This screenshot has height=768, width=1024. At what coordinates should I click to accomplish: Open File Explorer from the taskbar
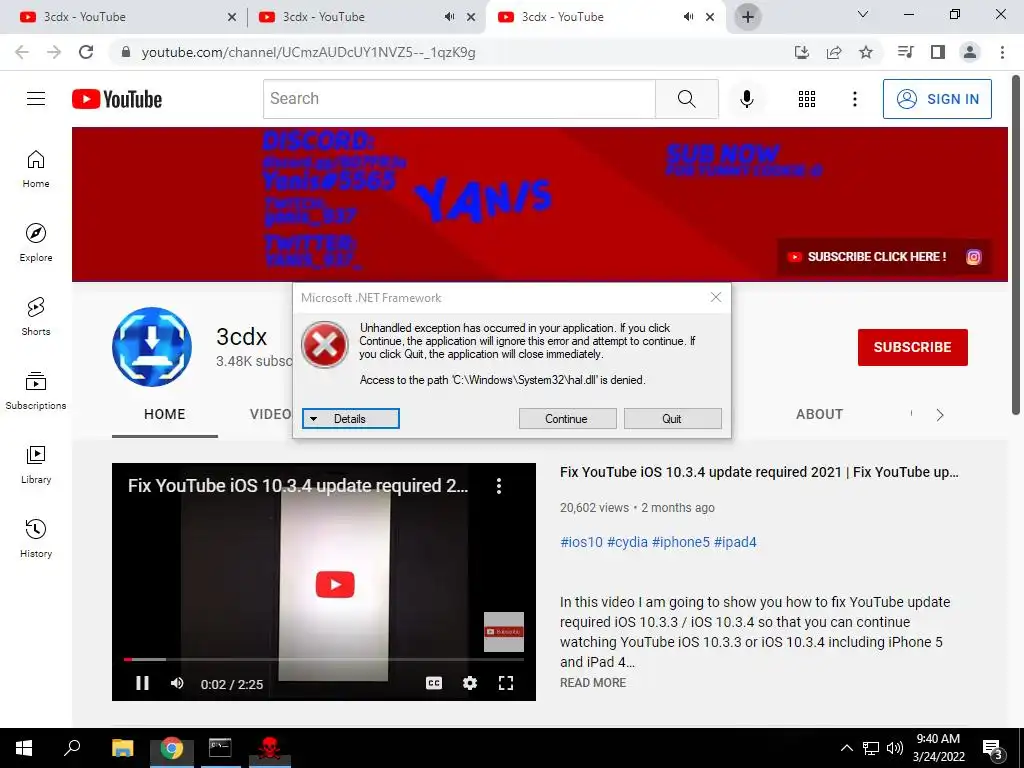point(122,748)
